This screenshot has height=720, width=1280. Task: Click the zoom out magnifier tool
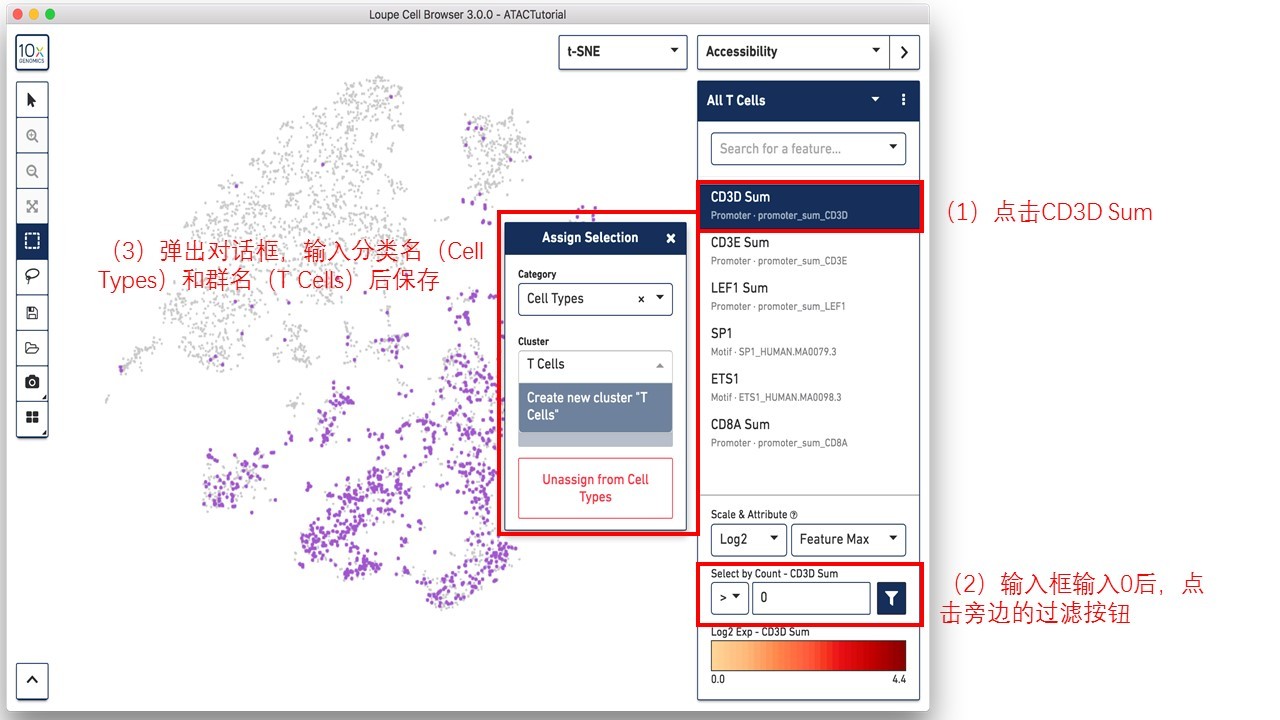[x=32, y=171]
